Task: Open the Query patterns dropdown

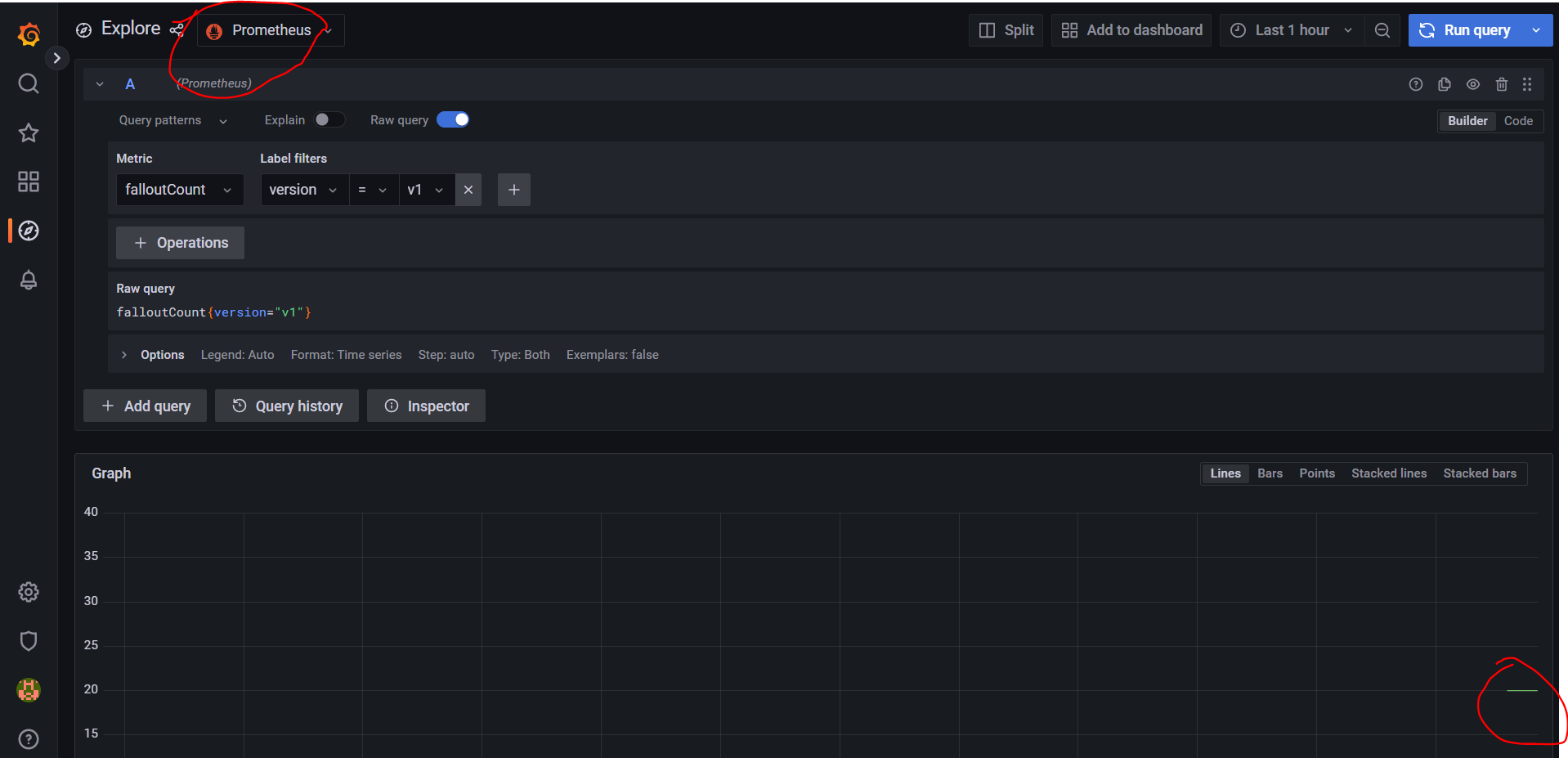Action: 172,119
